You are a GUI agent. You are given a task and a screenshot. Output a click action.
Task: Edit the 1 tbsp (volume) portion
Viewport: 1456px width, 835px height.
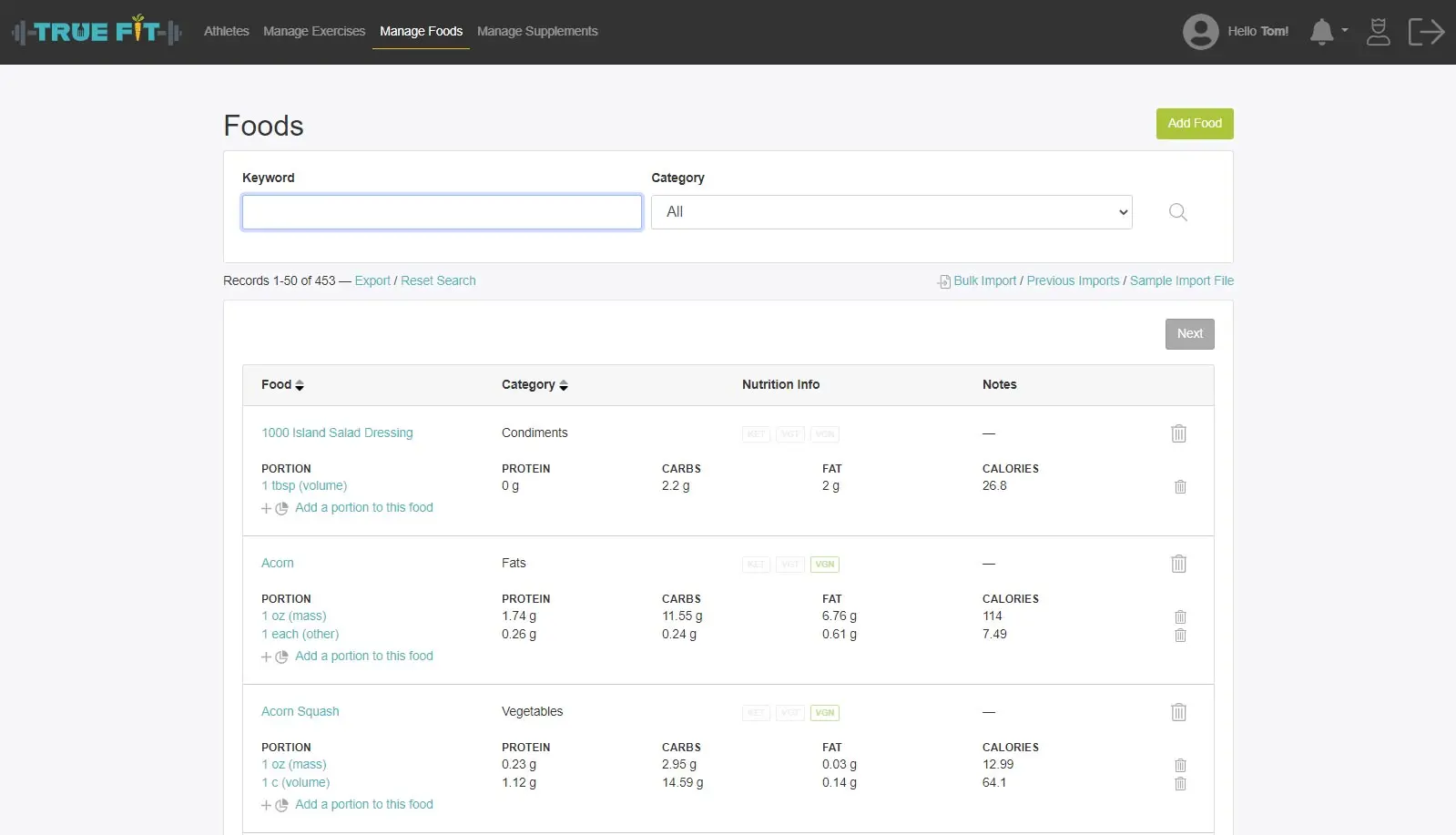pos(304,486)
